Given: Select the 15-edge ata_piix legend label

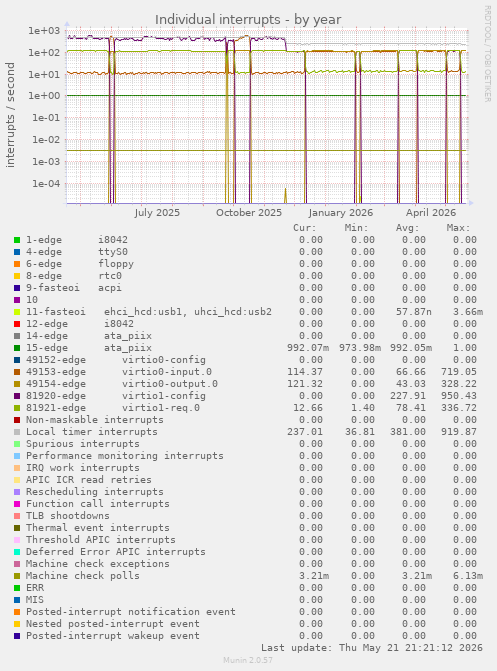Looking at the screenshot, I should click(89, 348).
